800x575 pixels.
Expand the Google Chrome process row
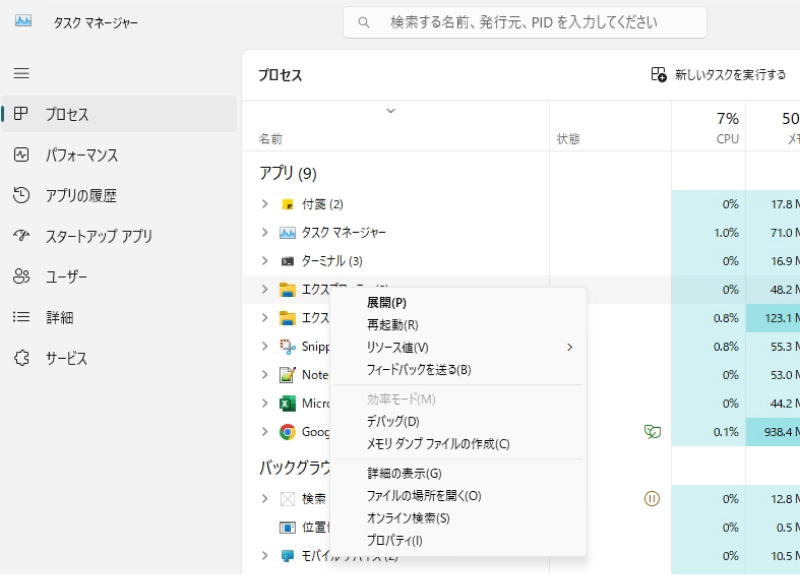[264, 432]
